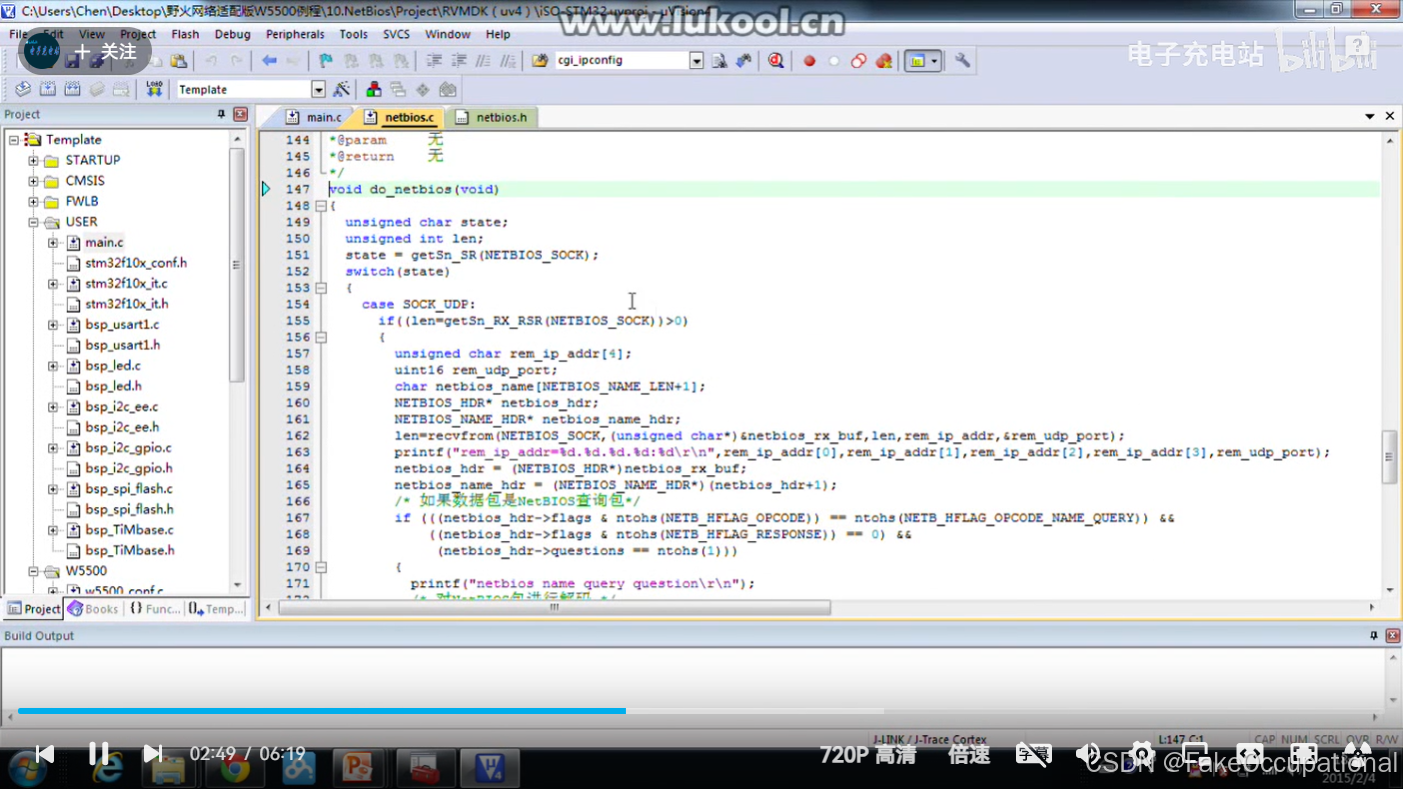This screenshot has width=1403, height=789.
Task: Rebuild all target files with the toolbar icon
Action: (x=72, y=89)
